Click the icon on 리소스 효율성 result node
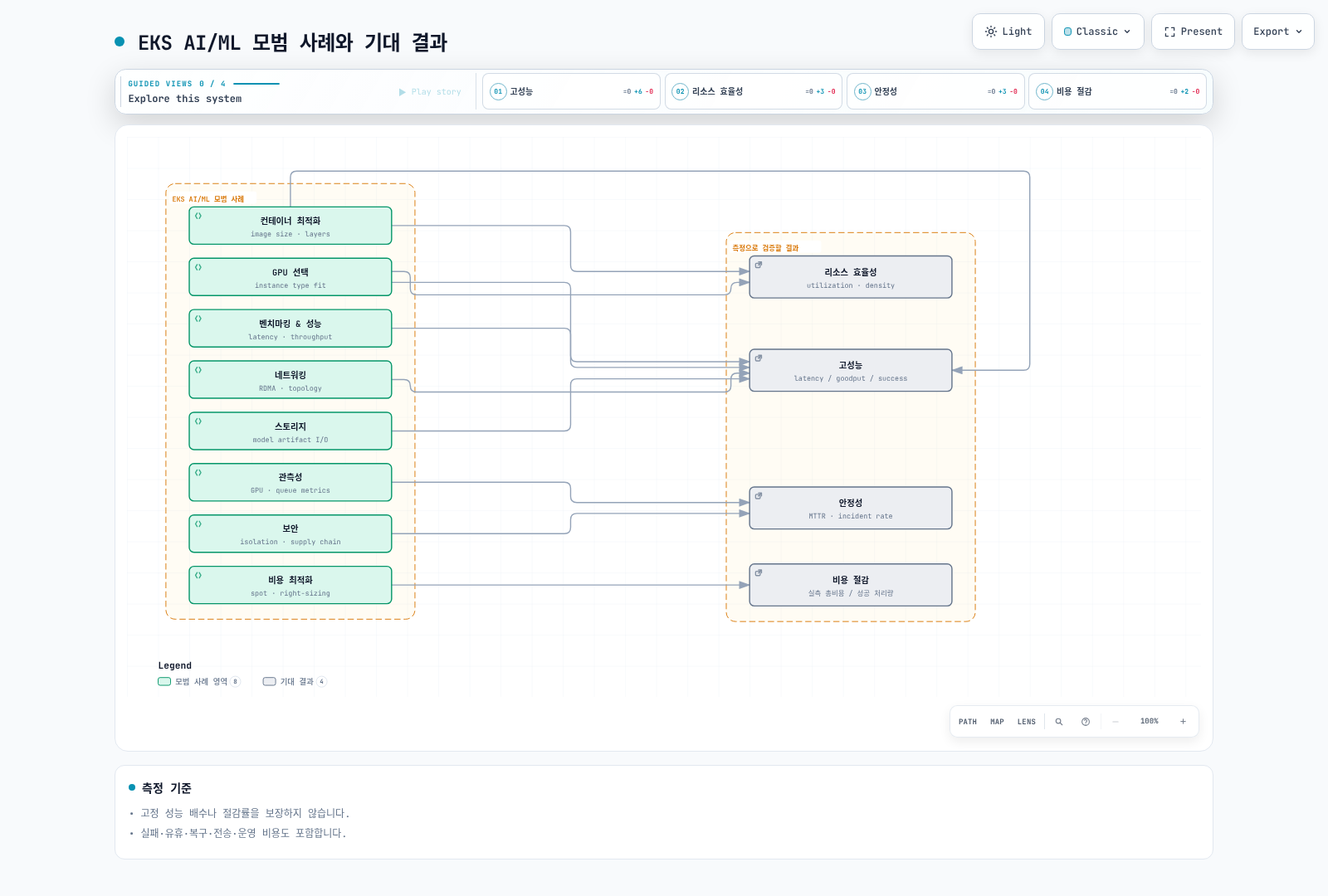 759,265
